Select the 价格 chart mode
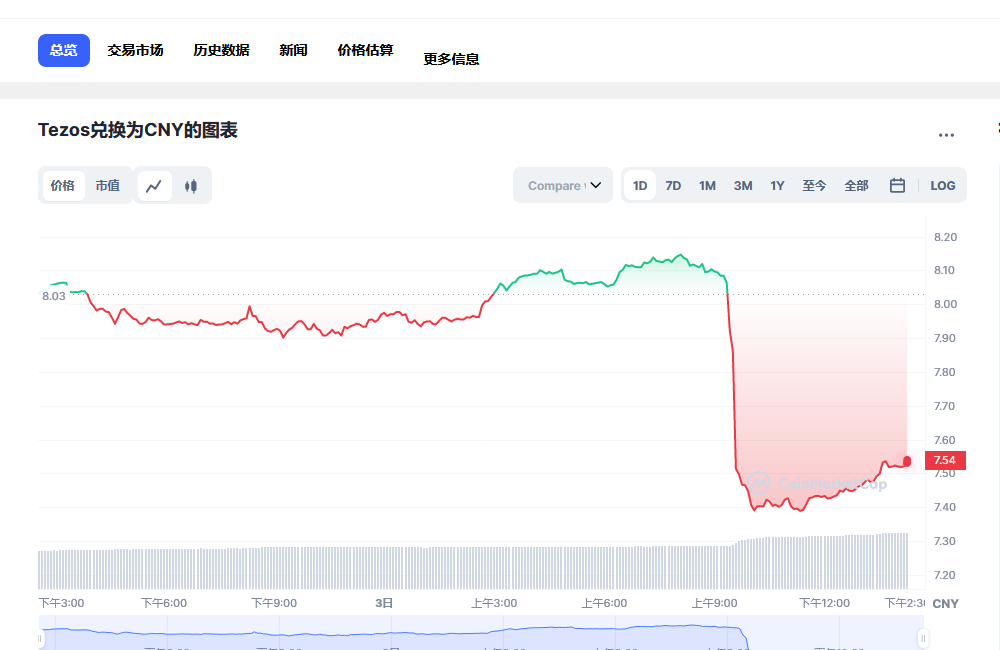Viewport: 1000px width, 650px height. [63, 186]
